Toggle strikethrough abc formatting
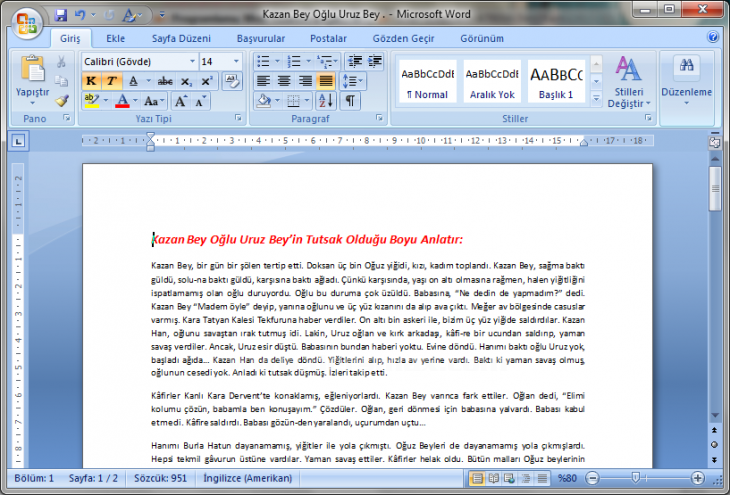This screenshot has height=495, width=730. point(165,81)
